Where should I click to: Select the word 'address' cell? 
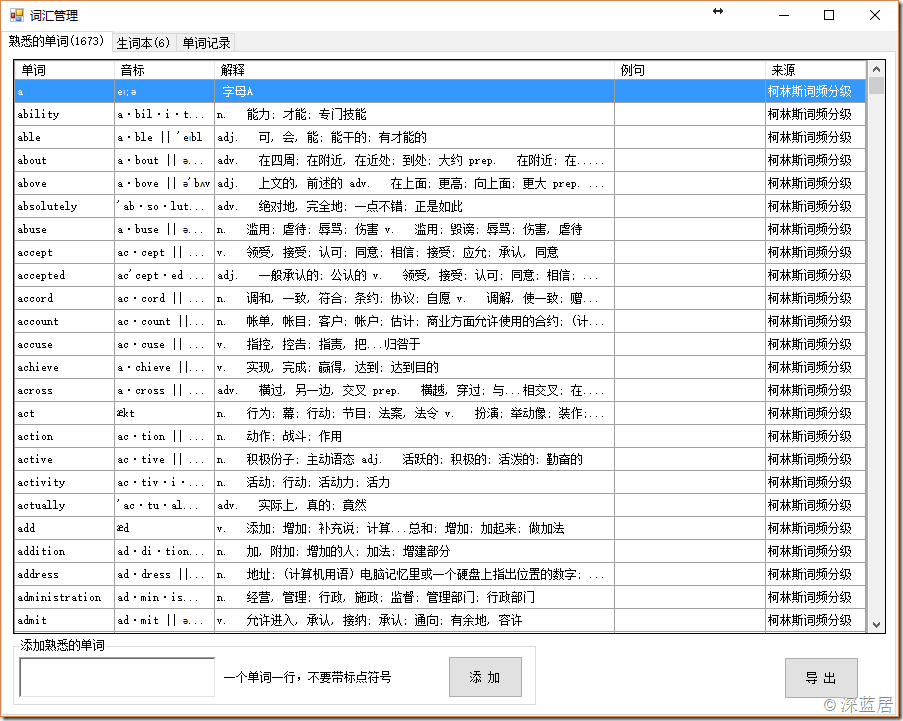click(x=64, y=575)
